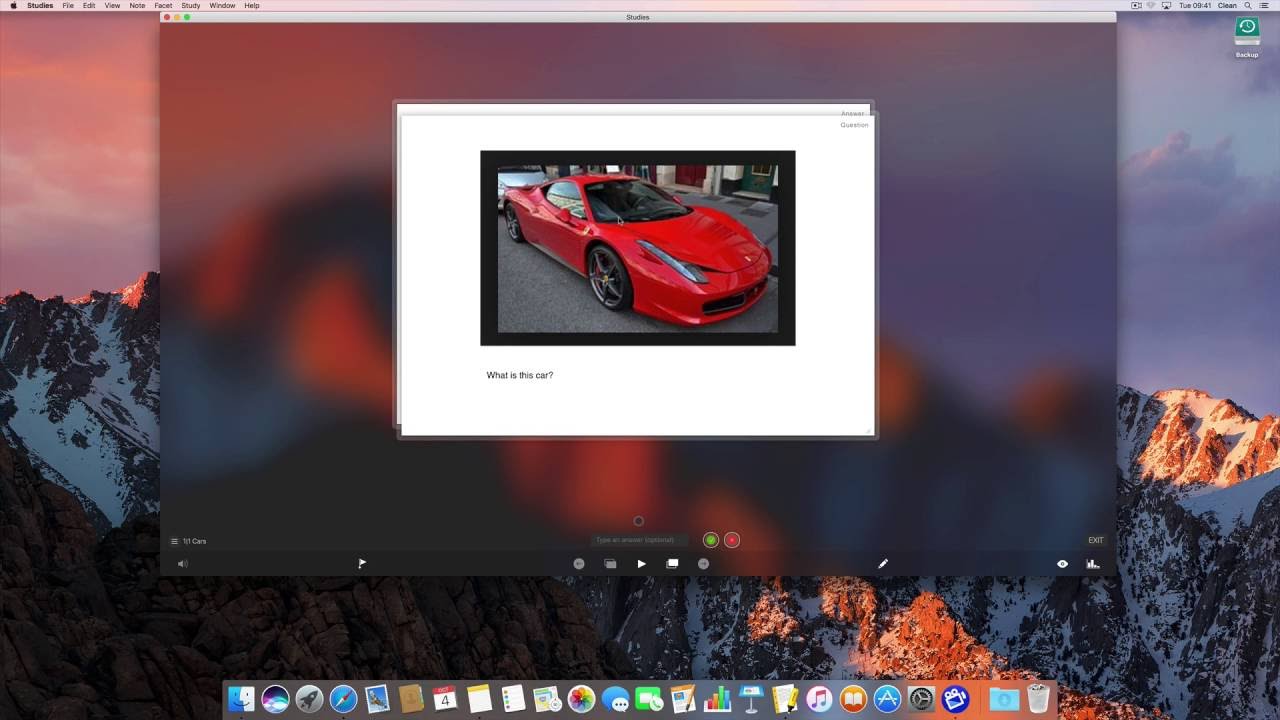Open the Trash in the Dock
Viewport: 1280px width, 720px height.
[x=1037, y=699]
